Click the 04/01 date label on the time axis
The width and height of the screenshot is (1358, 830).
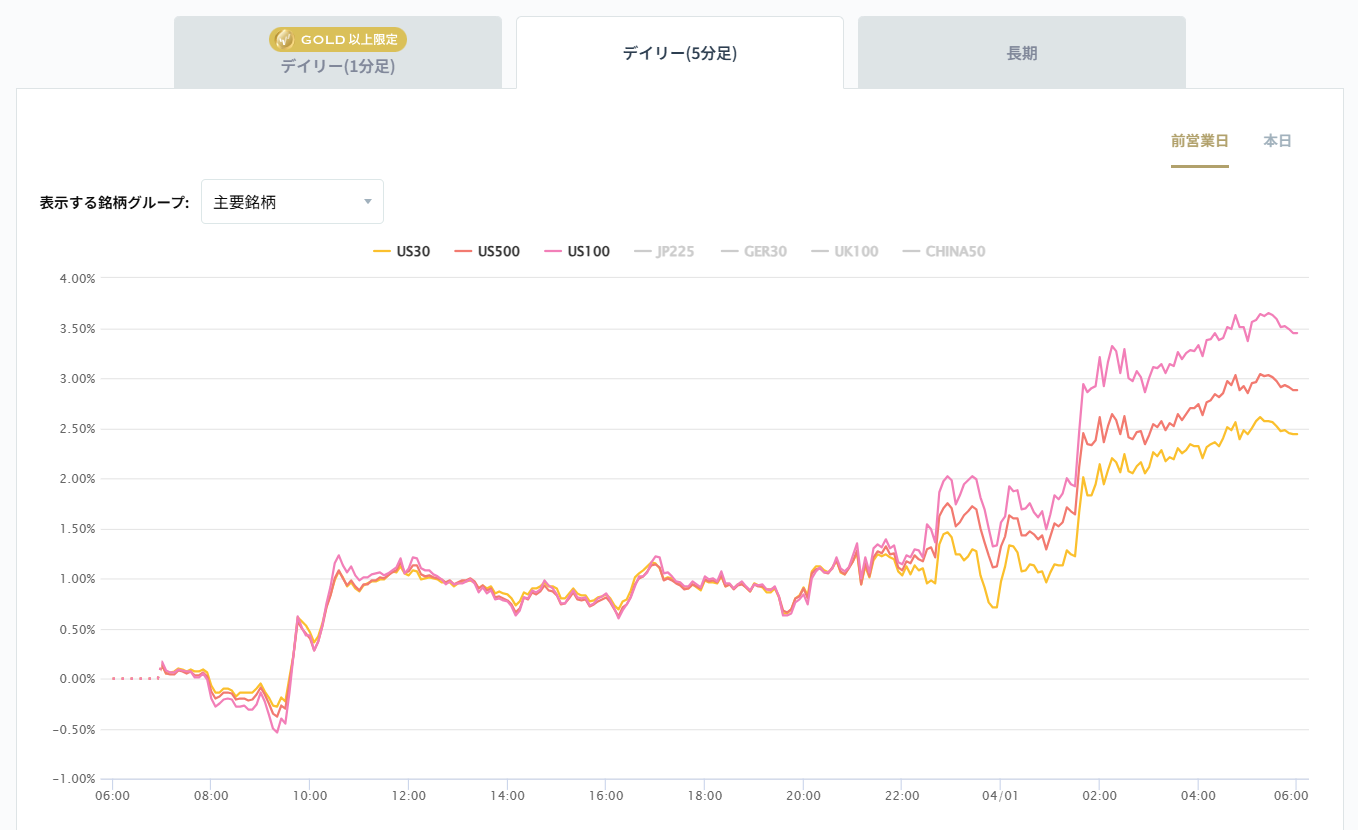click(1000, 796)
